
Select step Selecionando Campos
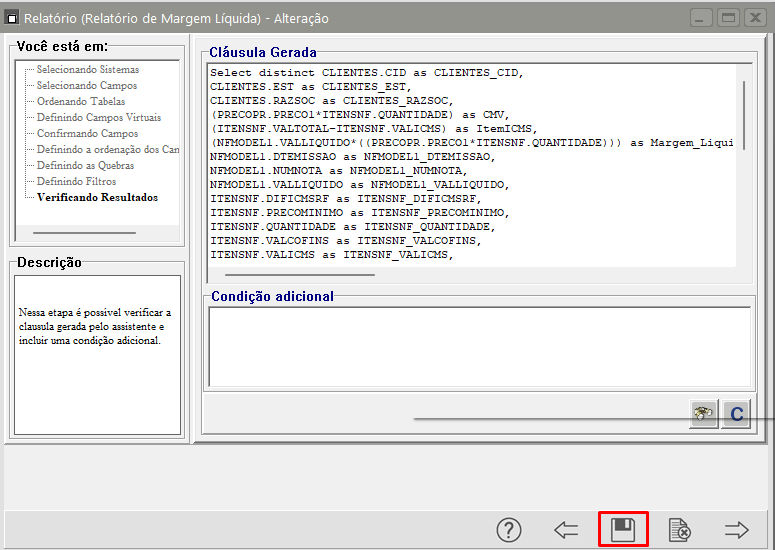[x=87, y=86]
